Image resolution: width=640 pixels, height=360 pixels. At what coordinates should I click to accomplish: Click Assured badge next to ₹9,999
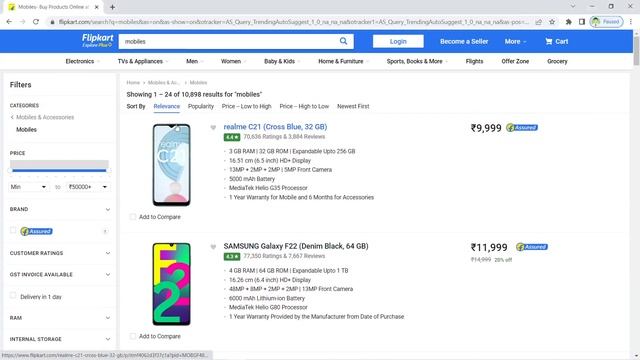[x=522, y=128]
